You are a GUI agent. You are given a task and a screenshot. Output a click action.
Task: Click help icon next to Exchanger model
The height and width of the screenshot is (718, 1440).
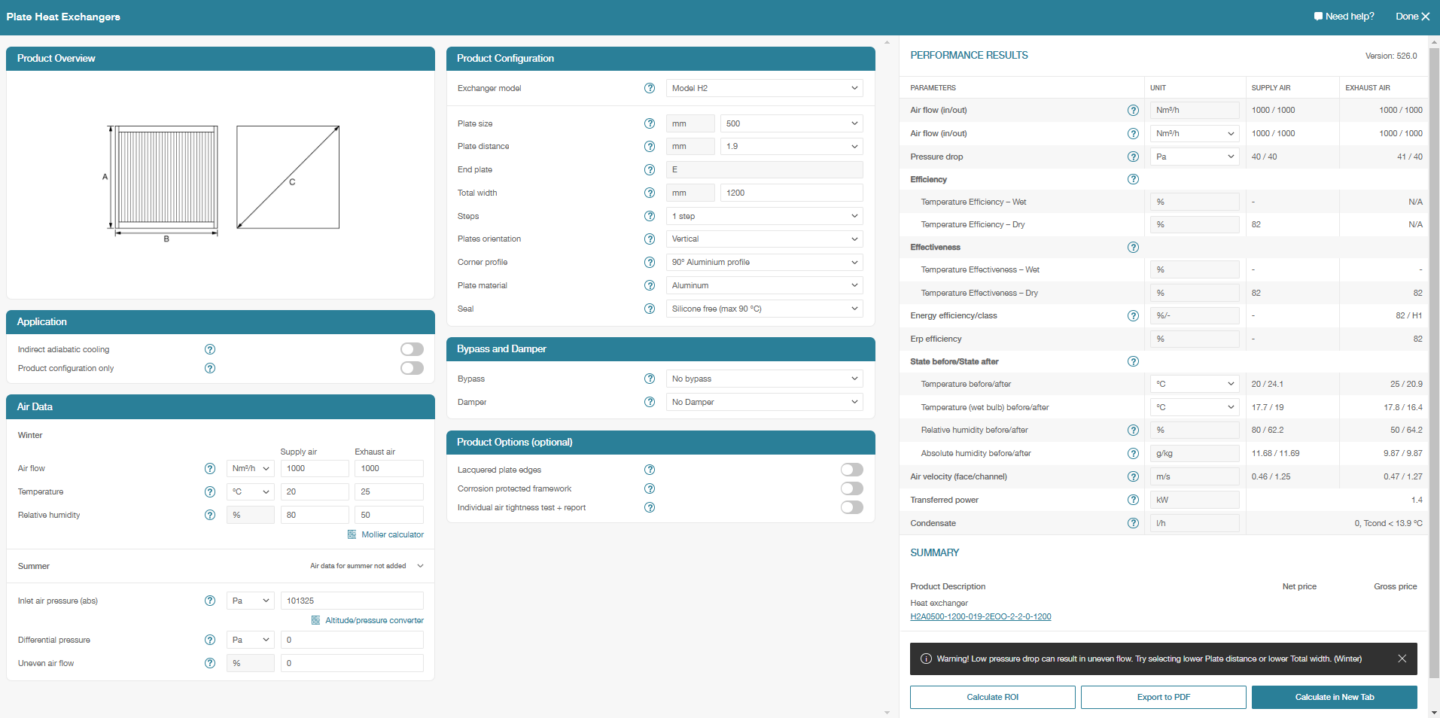tap(650, 88)
